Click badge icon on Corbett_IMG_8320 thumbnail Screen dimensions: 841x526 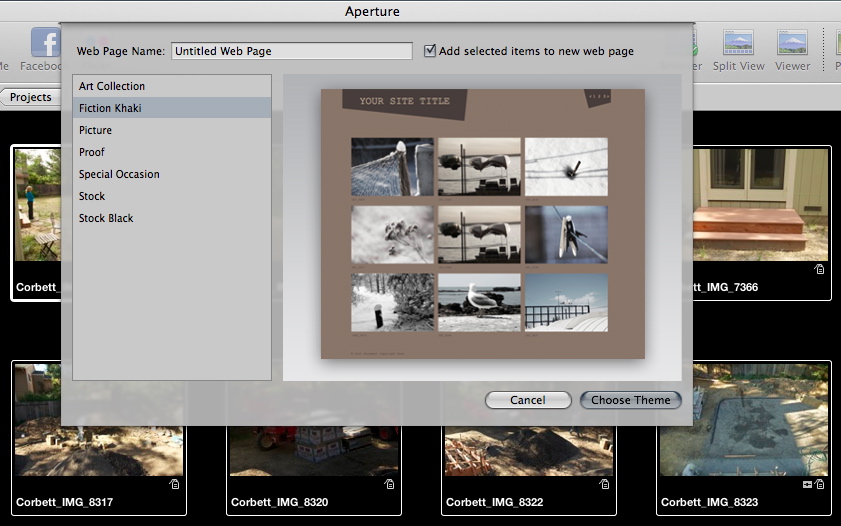(389, 484)
